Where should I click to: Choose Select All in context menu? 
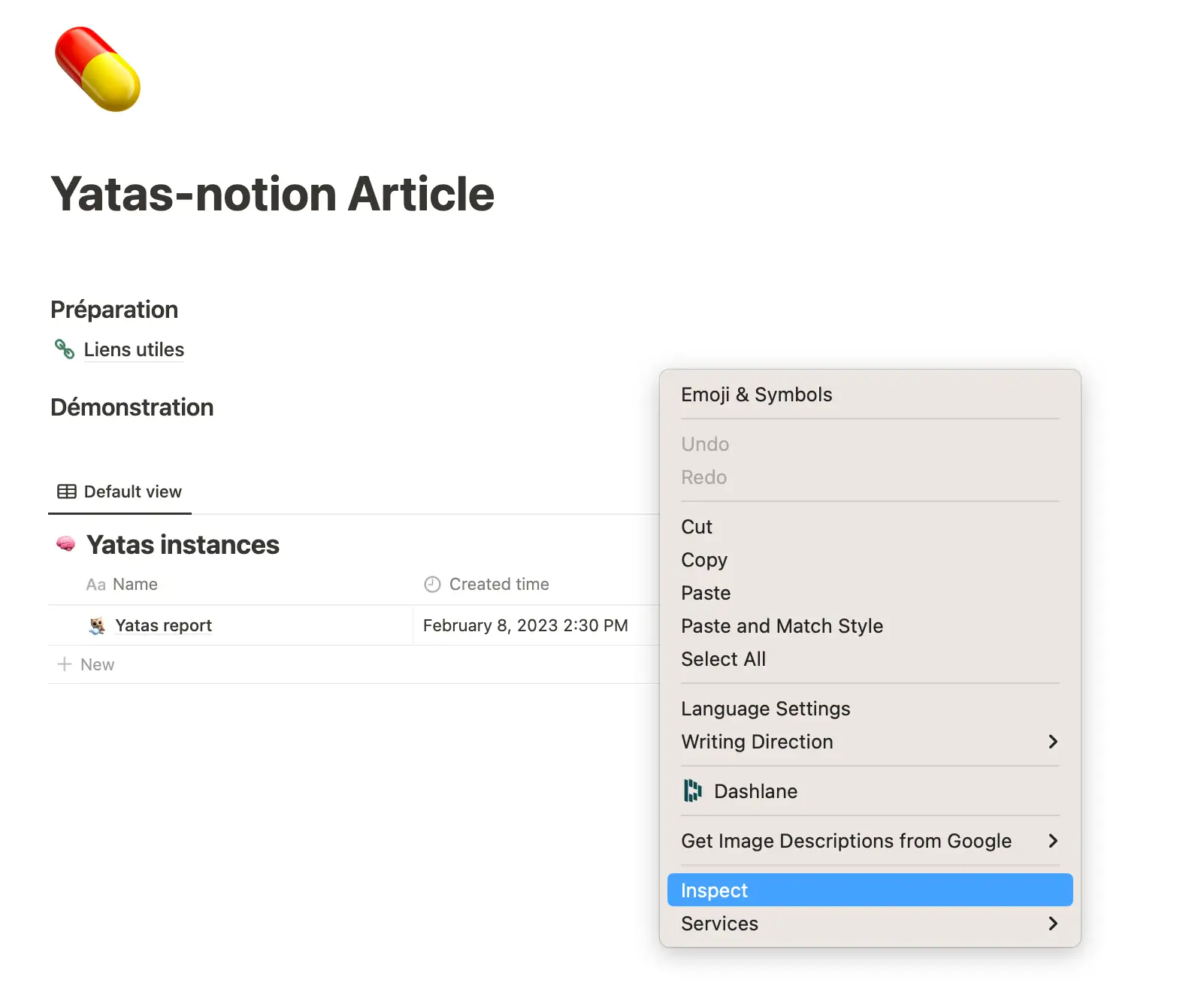[870, 659]
